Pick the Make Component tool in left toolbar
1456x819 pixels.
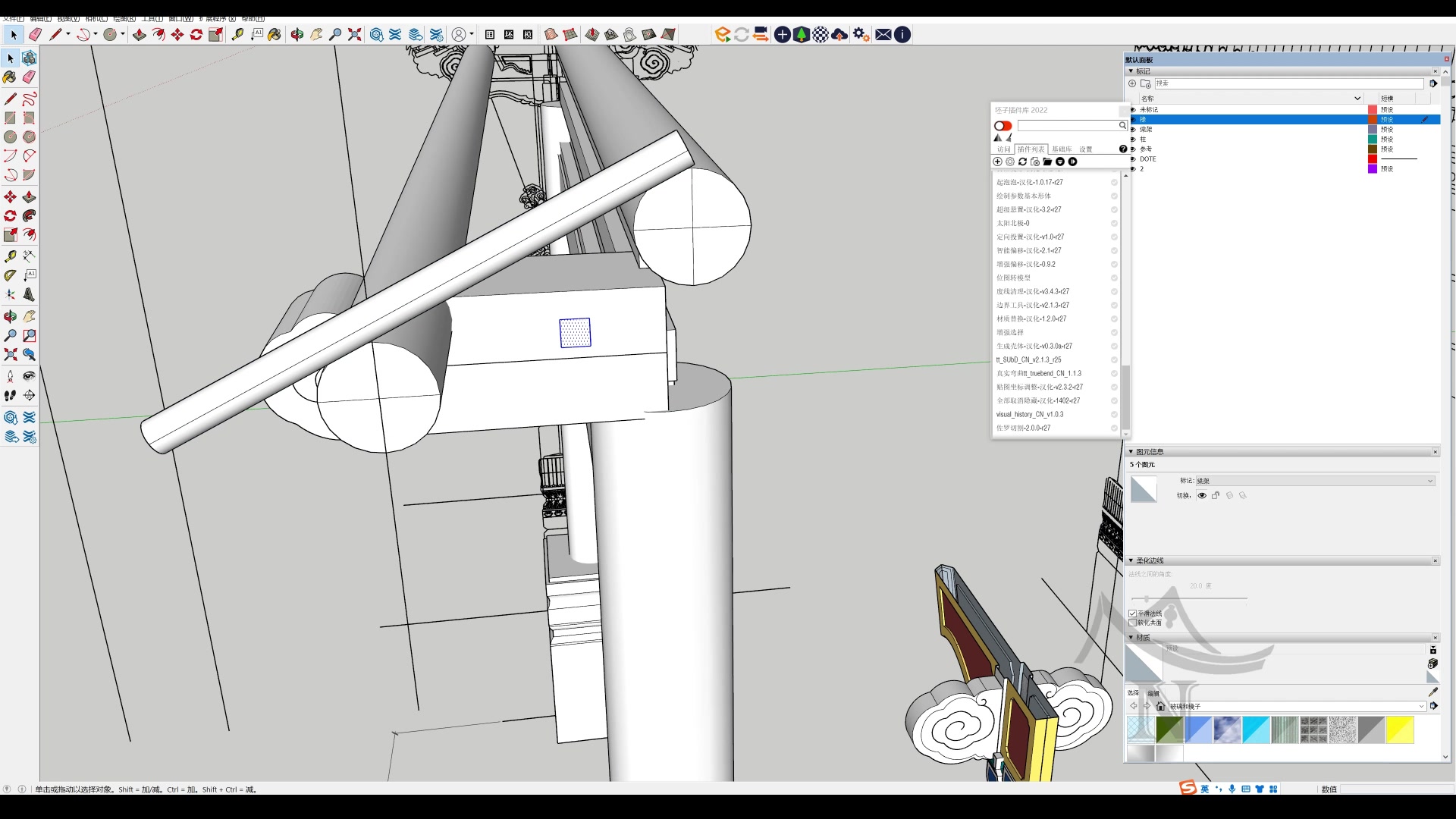coord(29,58)
